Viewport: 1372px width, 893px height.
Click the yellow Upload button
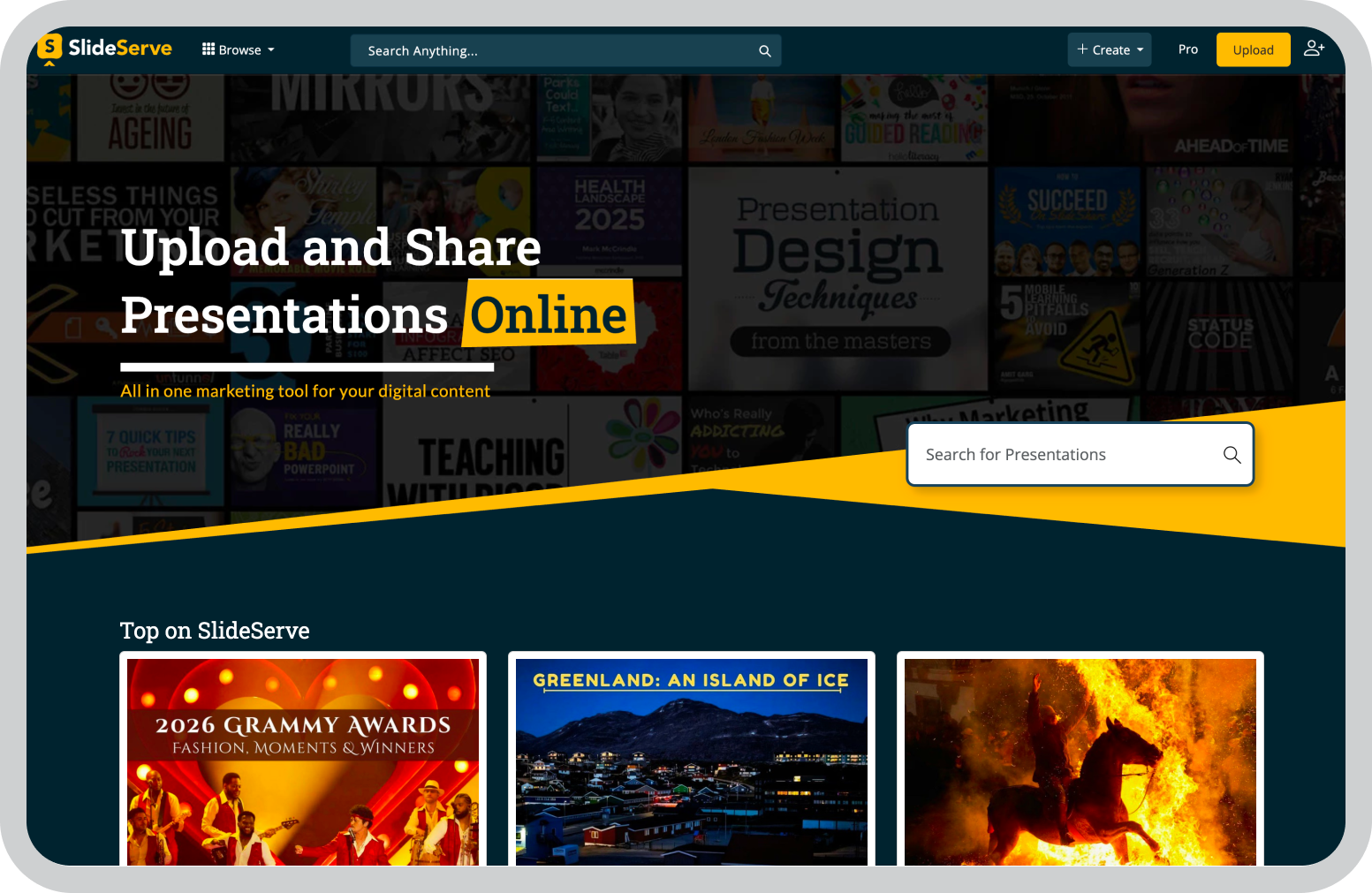(x=1253, y=49)
